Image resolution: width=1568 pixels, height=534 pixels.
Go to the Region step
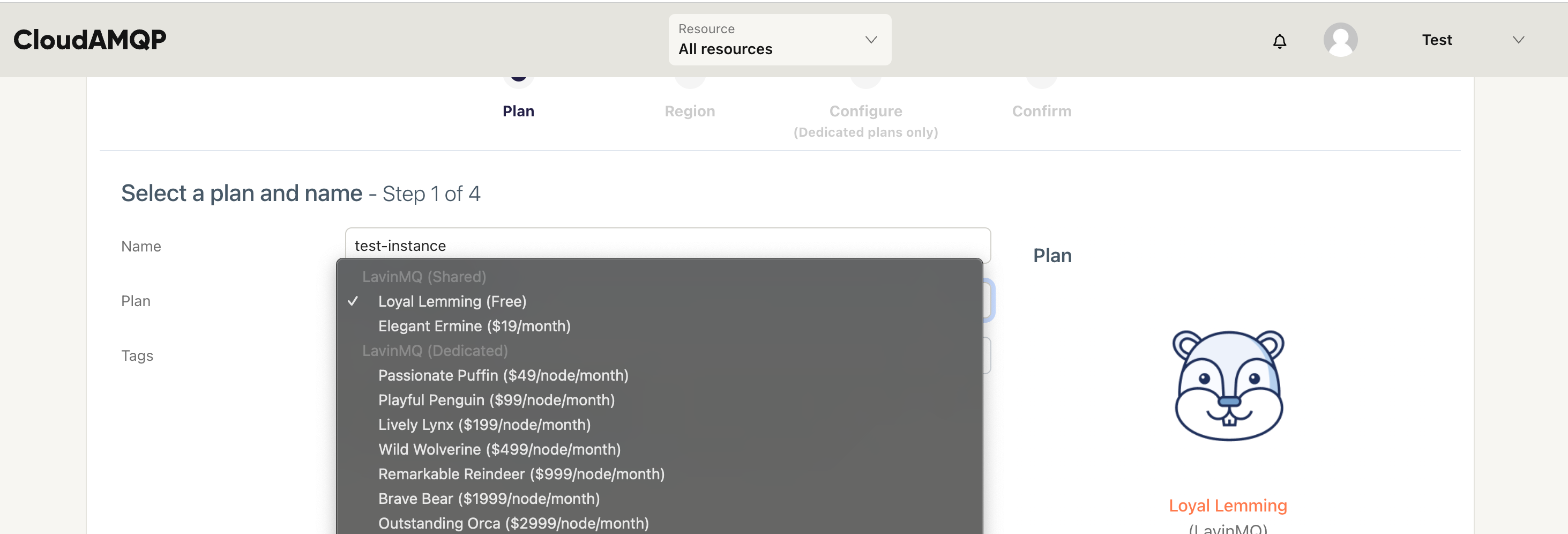pos(690,111)
